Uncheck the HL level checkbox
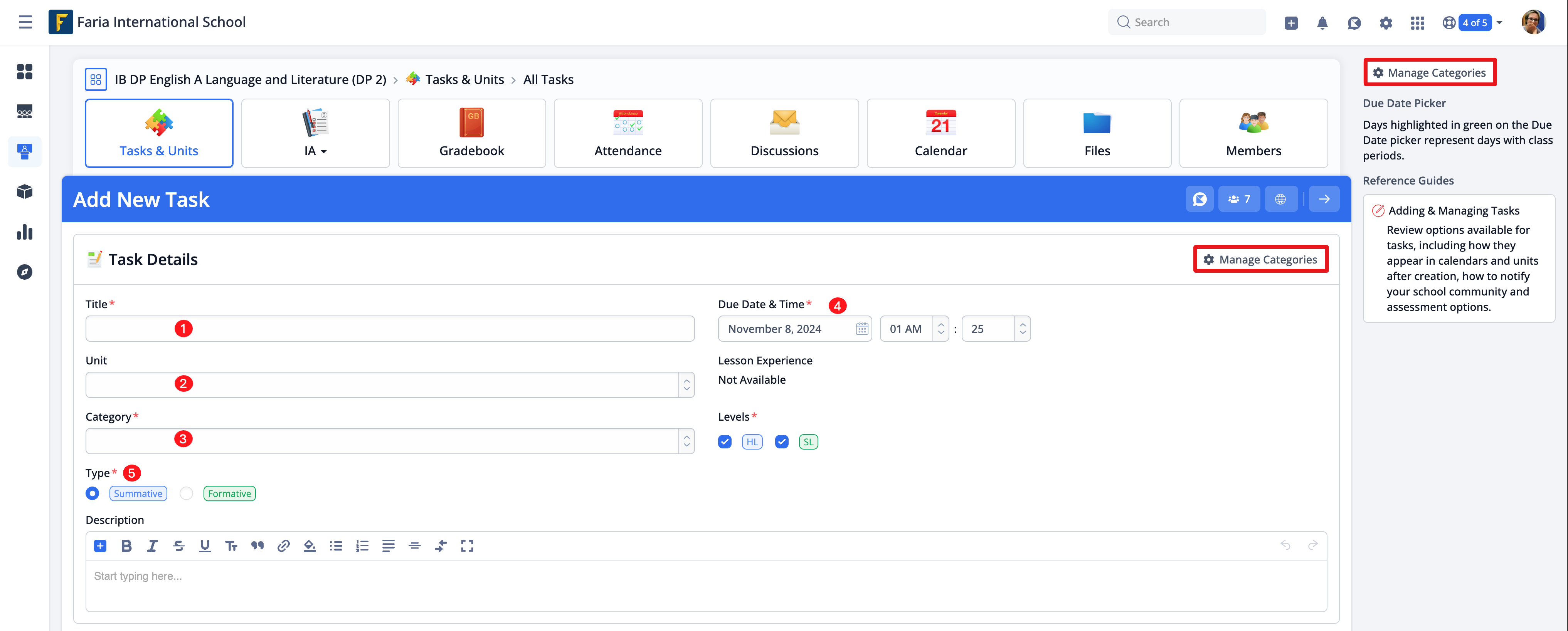 724,442
